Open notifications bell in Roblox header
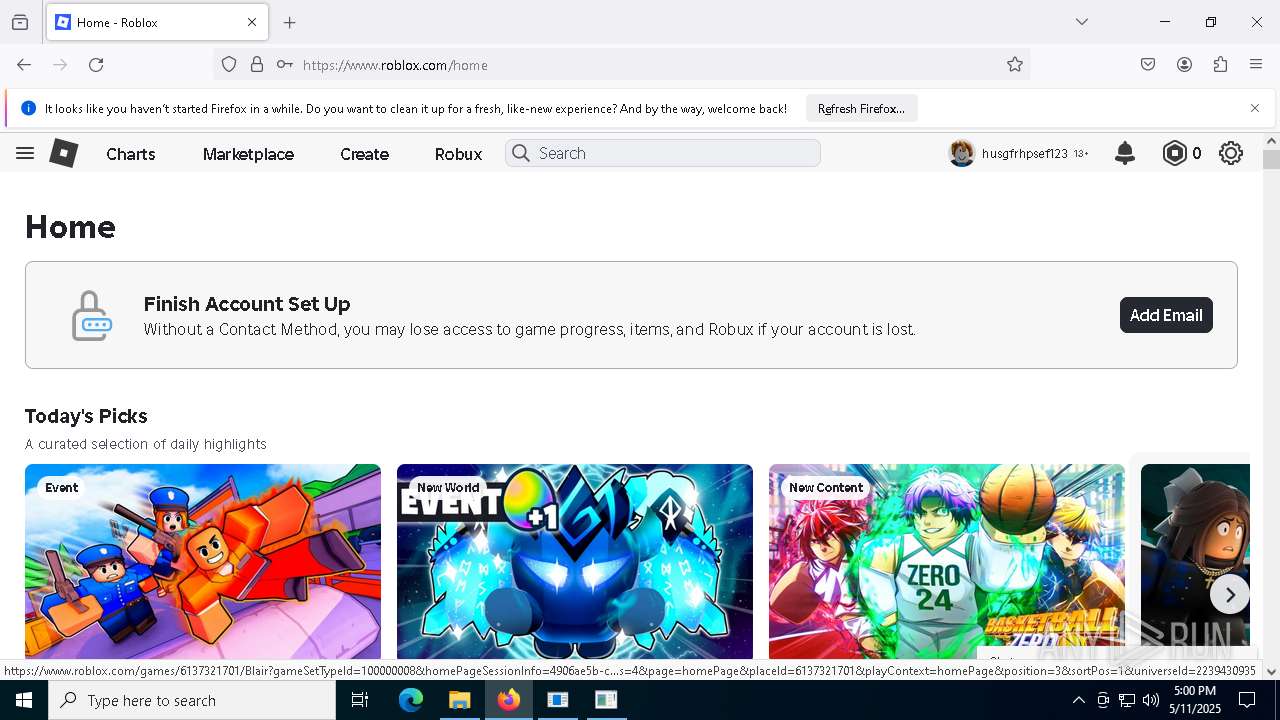The width and height of the screenshot is (1280, 720). coord(1125,153)
